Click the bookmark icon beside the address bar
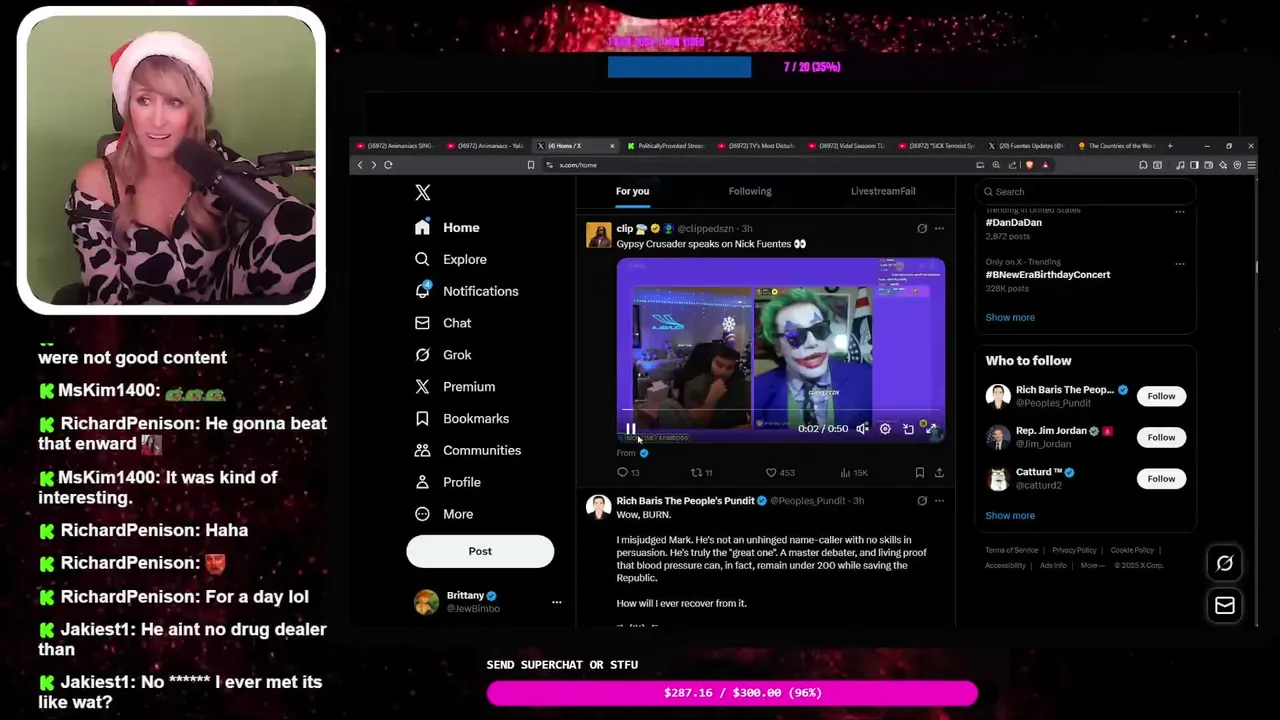This screenshot has height=720, width=1280. (x=531, y=165)
